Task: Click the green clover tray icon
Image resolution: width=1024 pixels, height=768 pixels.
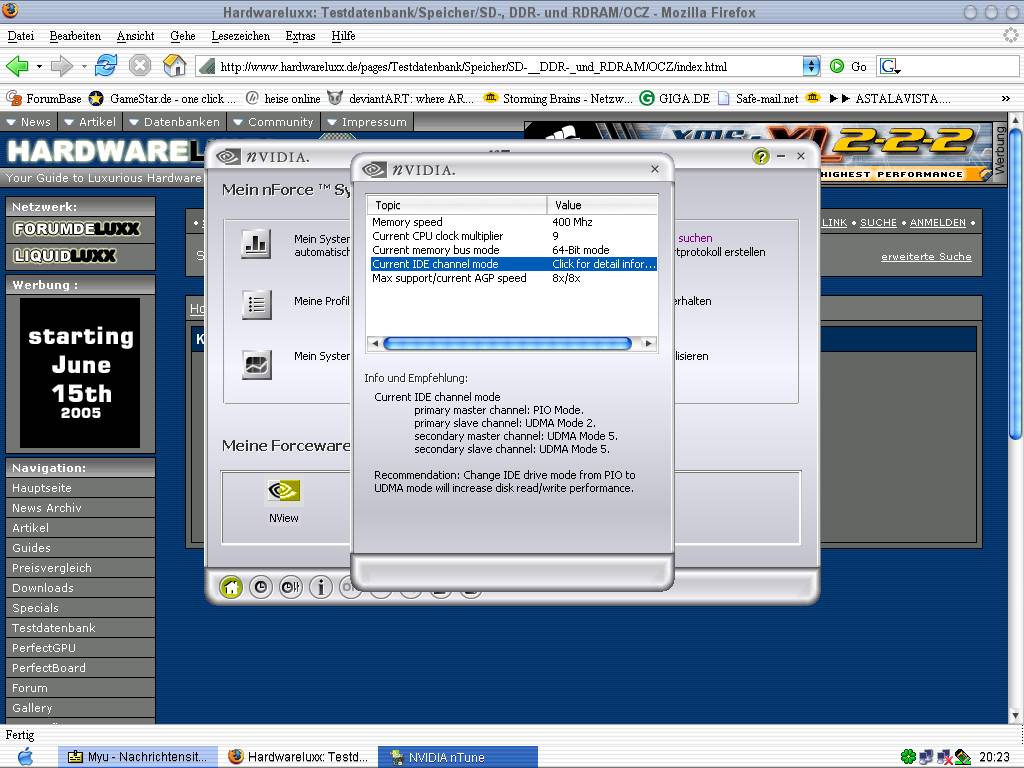Action: click(908, 757)
